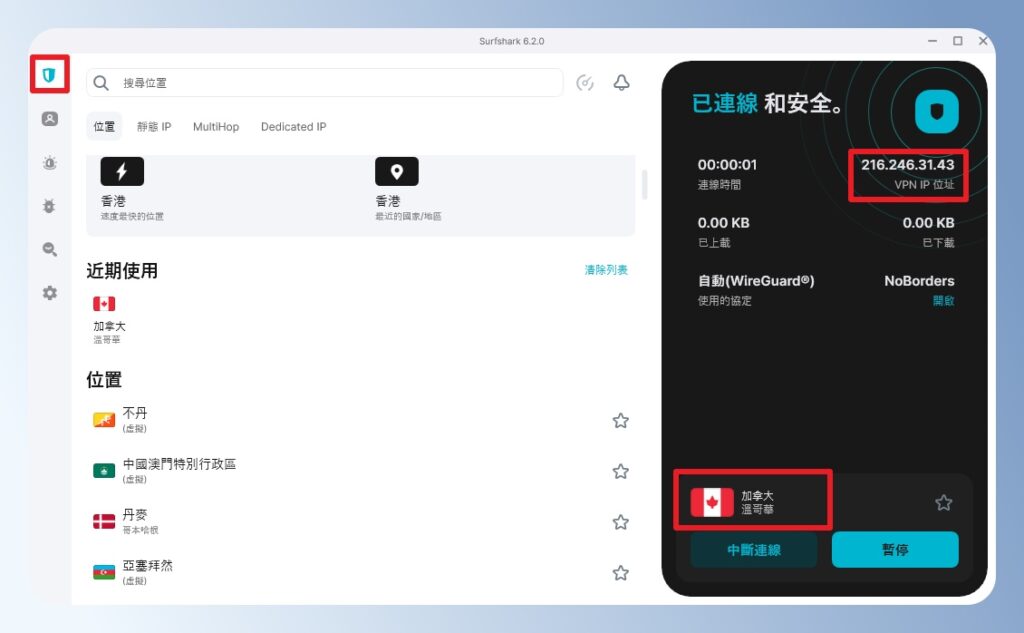The width and height of the screenshot is (1024, 633).
Task: Favorite the connected 加拿大 server
Action: (942, 503)
